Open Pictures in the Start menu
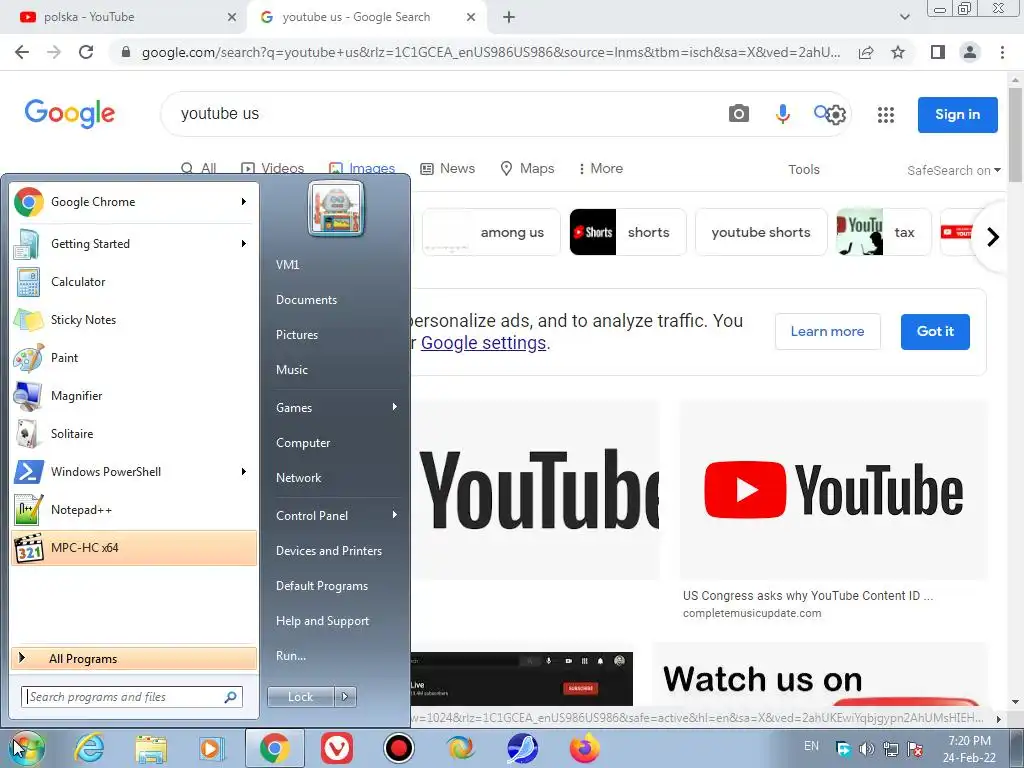This screenshot has width=1024, height=768. click(x=296, y=334)
